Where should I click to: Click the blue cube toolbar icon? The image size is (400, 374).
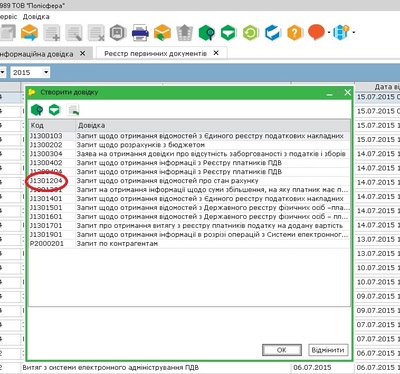click(x=273, y=33)
